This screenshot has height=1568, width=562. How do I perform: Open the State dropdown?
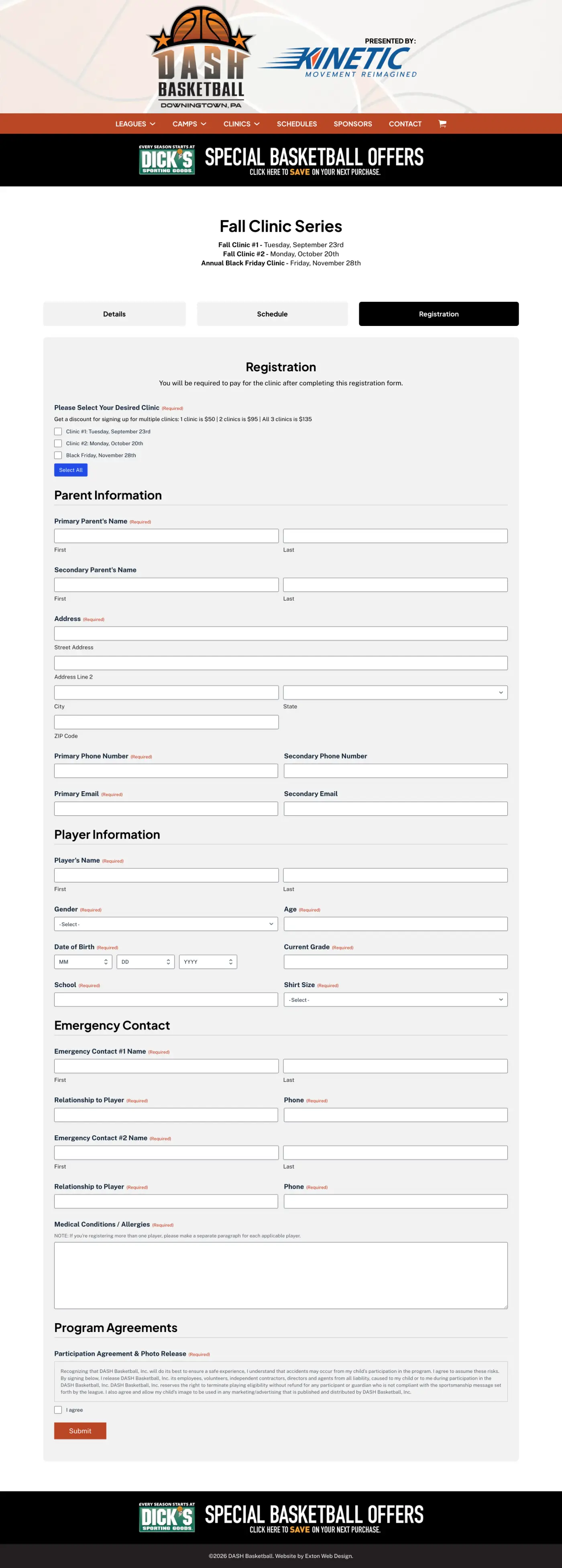[x=395, y=693]
